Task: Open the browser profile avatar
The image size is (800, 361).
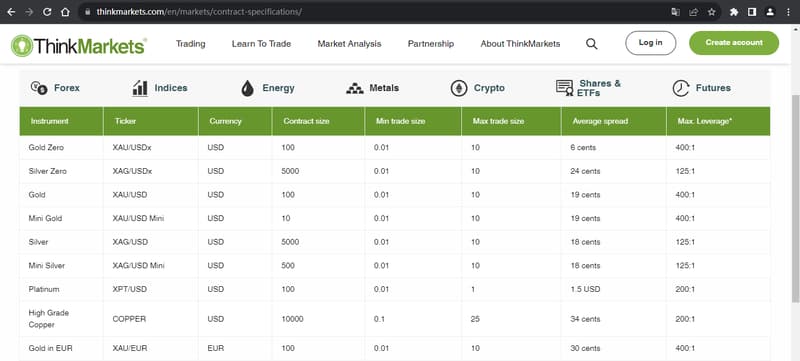Action: 770,12
